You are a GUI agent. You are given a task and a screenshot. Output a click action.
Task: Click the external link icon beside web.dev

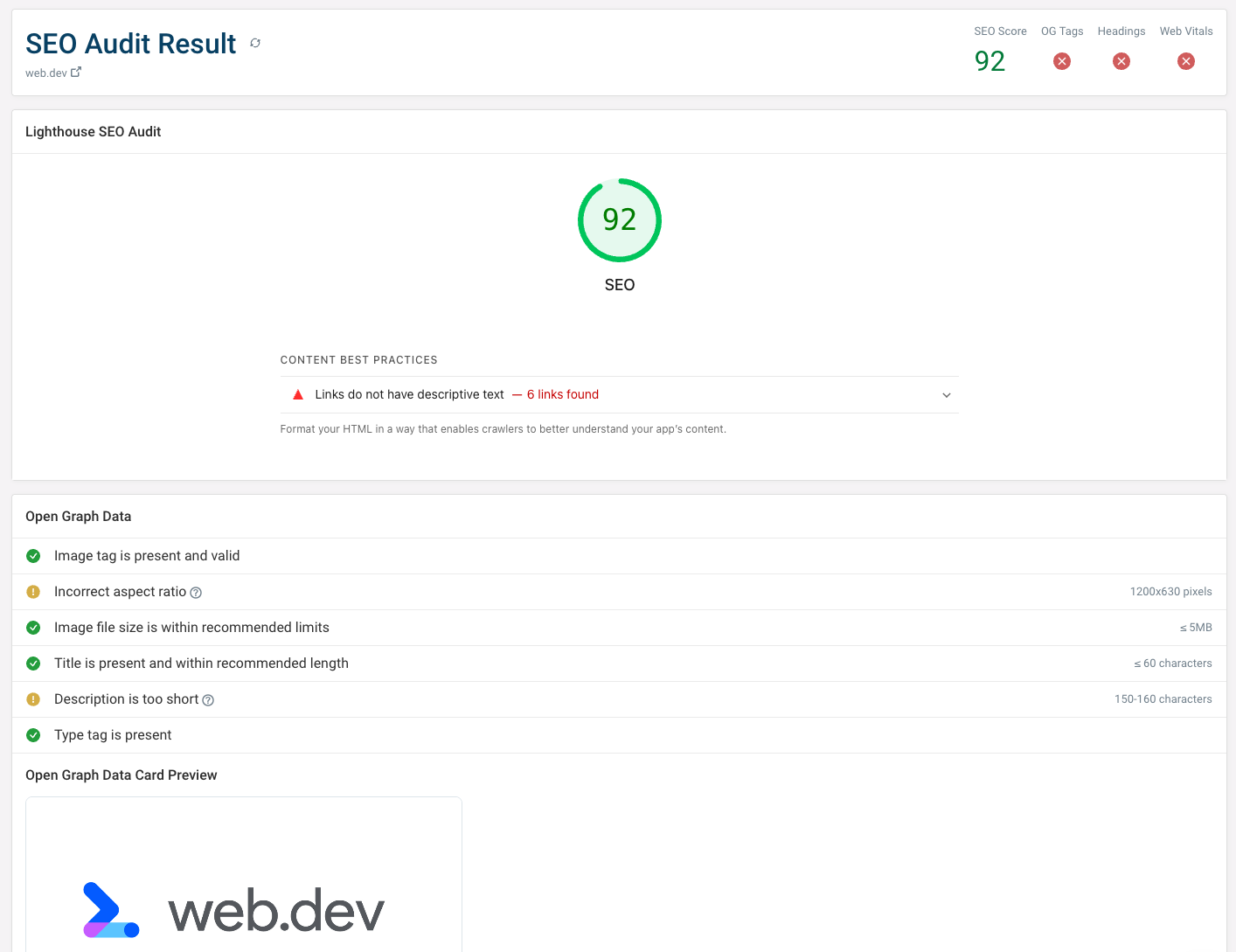[75, 71]
